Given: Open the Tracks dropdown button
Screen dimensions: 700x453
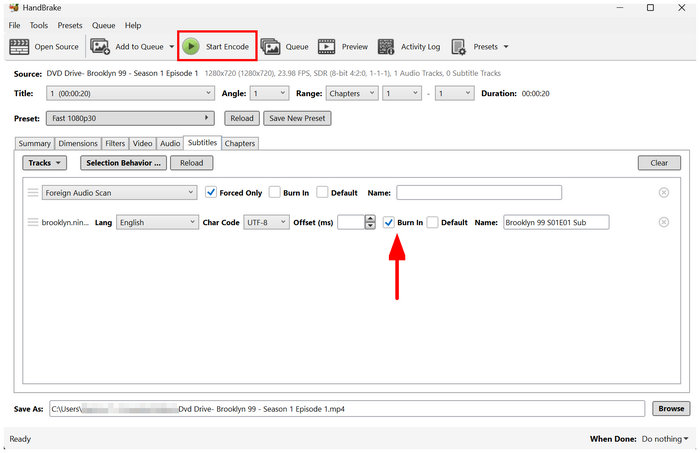Looking at the screenshot, I should tap(45, 163).
